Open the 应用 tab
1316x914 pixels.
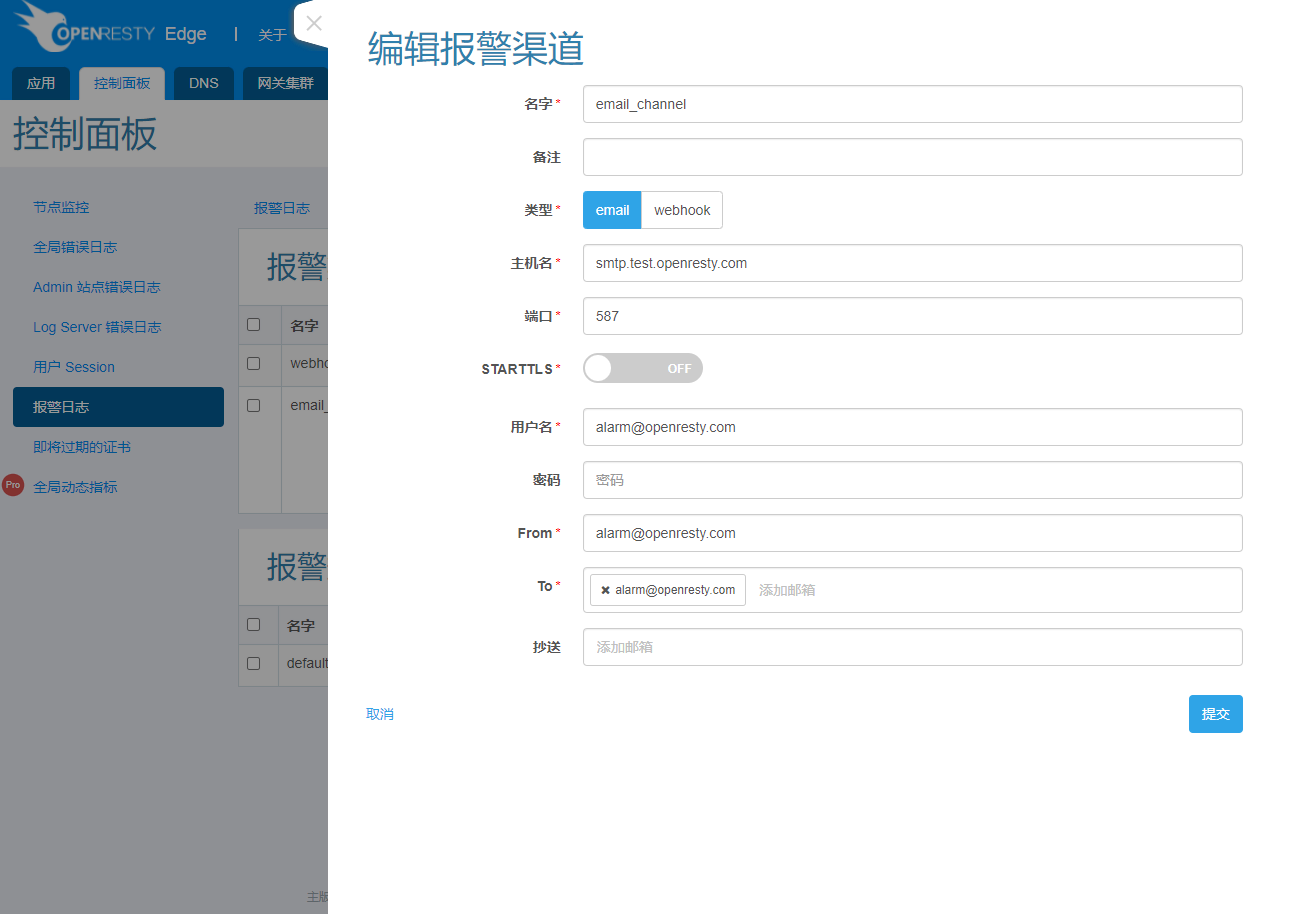[41, 83]
